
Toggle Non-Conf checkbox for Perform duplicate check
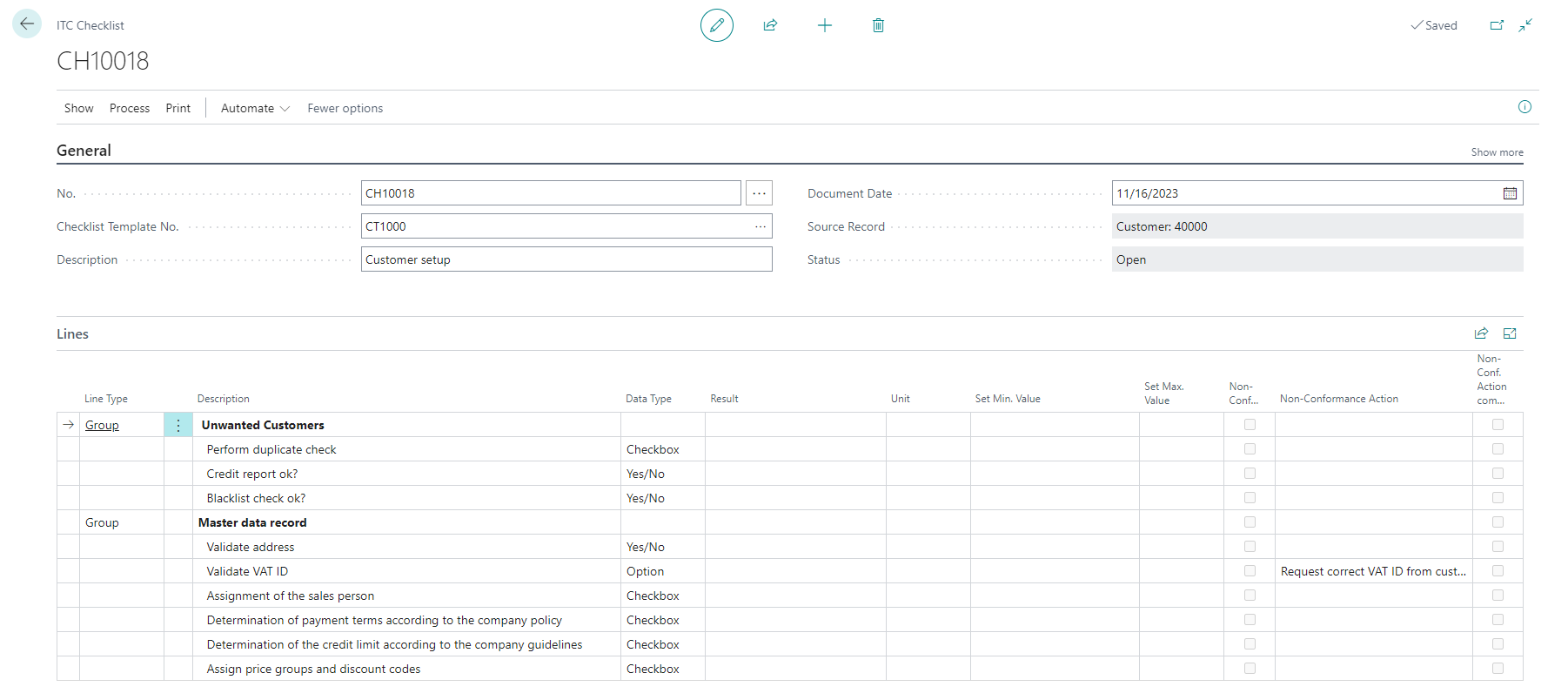pyautogui.click(x=1250, y=449)
